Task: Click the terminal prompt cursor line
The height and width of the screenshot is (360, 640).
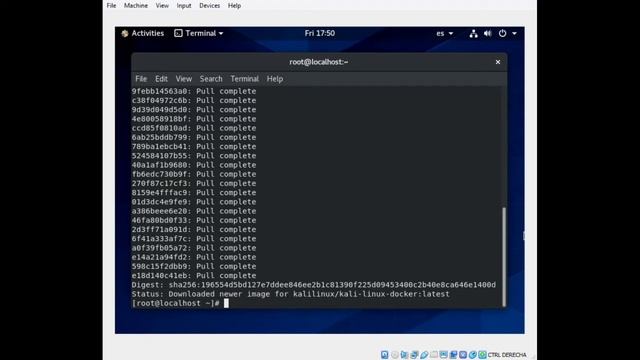Action: point(180,303)
